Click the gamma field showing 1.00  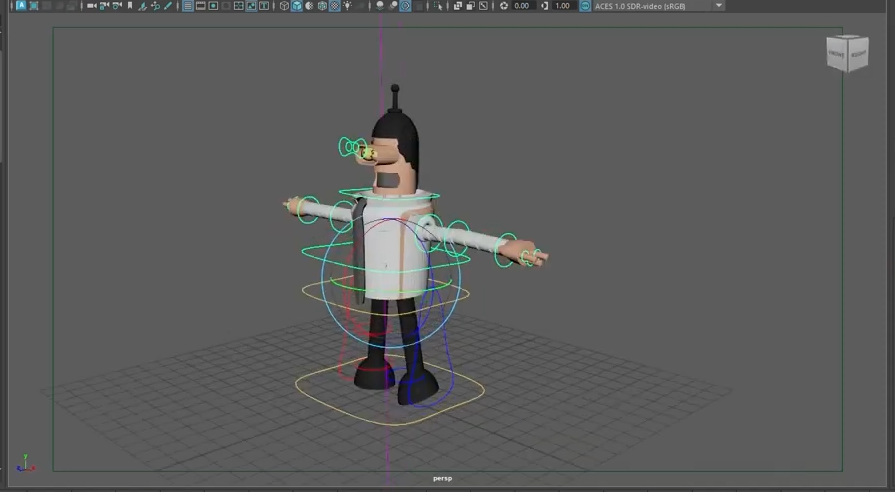563,6
